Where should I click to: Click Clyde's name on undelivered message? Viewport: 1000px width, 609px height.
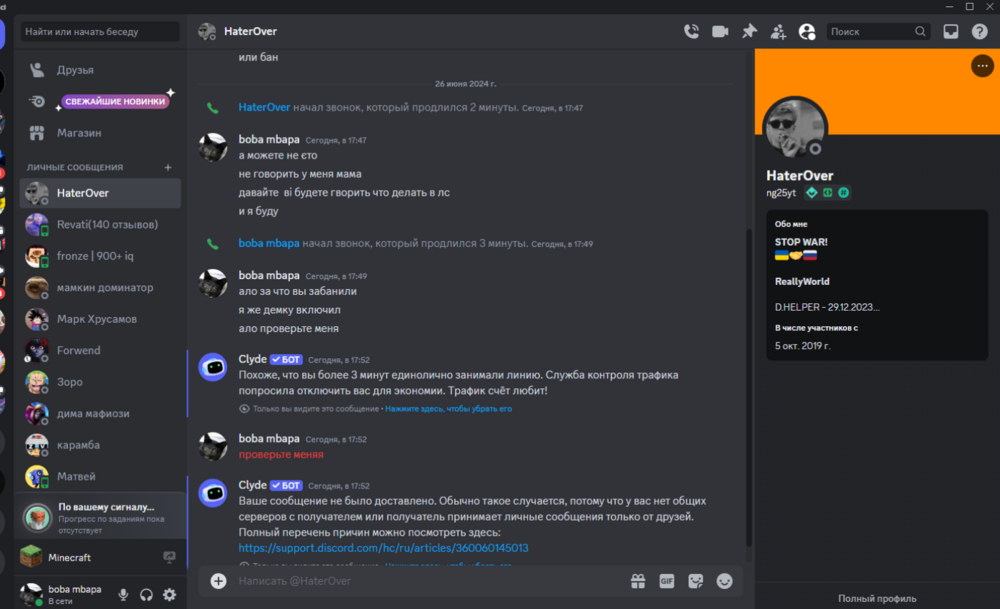point(253,485)
